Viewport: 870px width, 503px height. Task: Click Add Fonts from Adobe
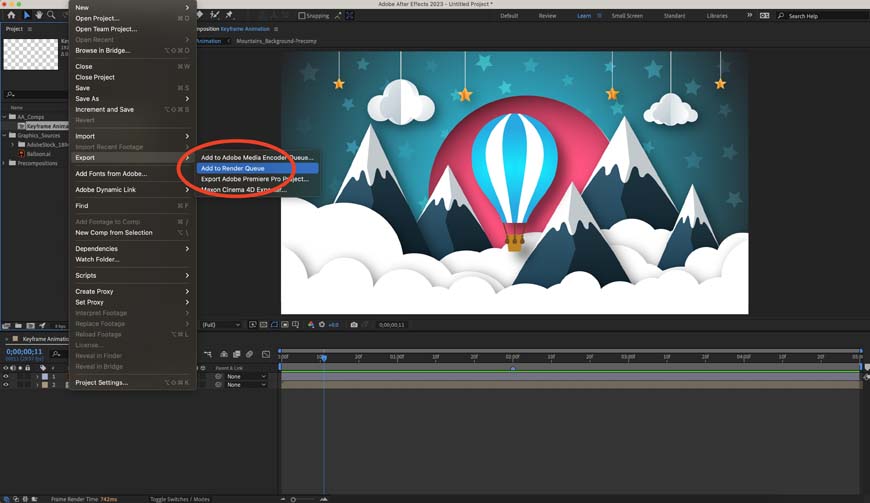tap(132, 174)
